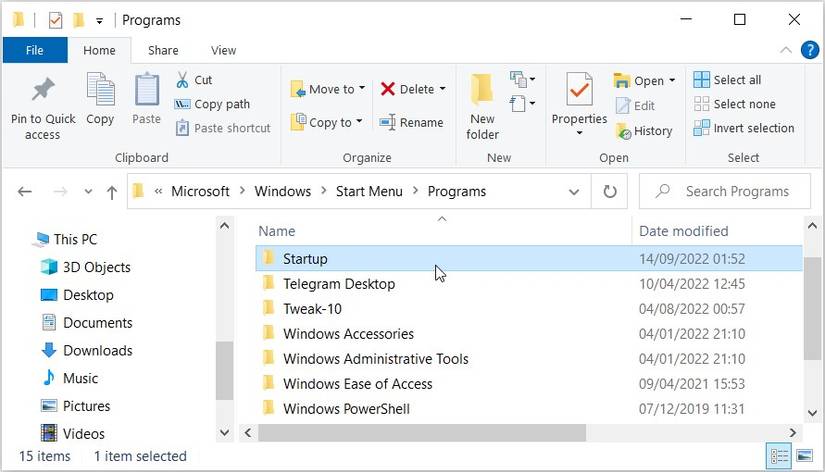The image size is (825, 472).
Task: Click the Copy icon in Clipboard group
Action: (x=100, y=91)
